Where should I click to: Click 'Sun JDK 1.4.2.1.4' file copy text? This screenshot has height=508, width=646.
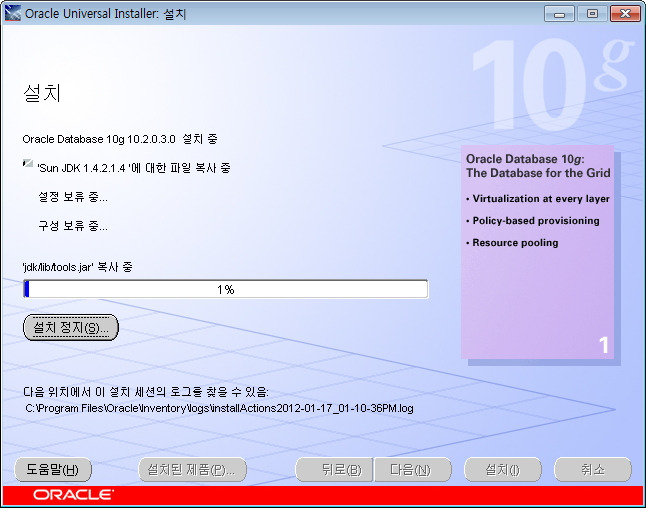click(134, 168)
